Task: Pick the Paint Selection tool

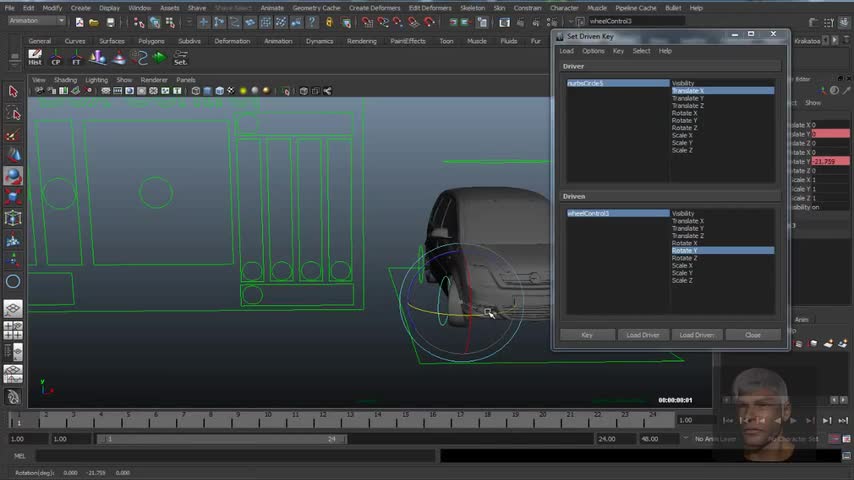Action: (x=13, y=135)
